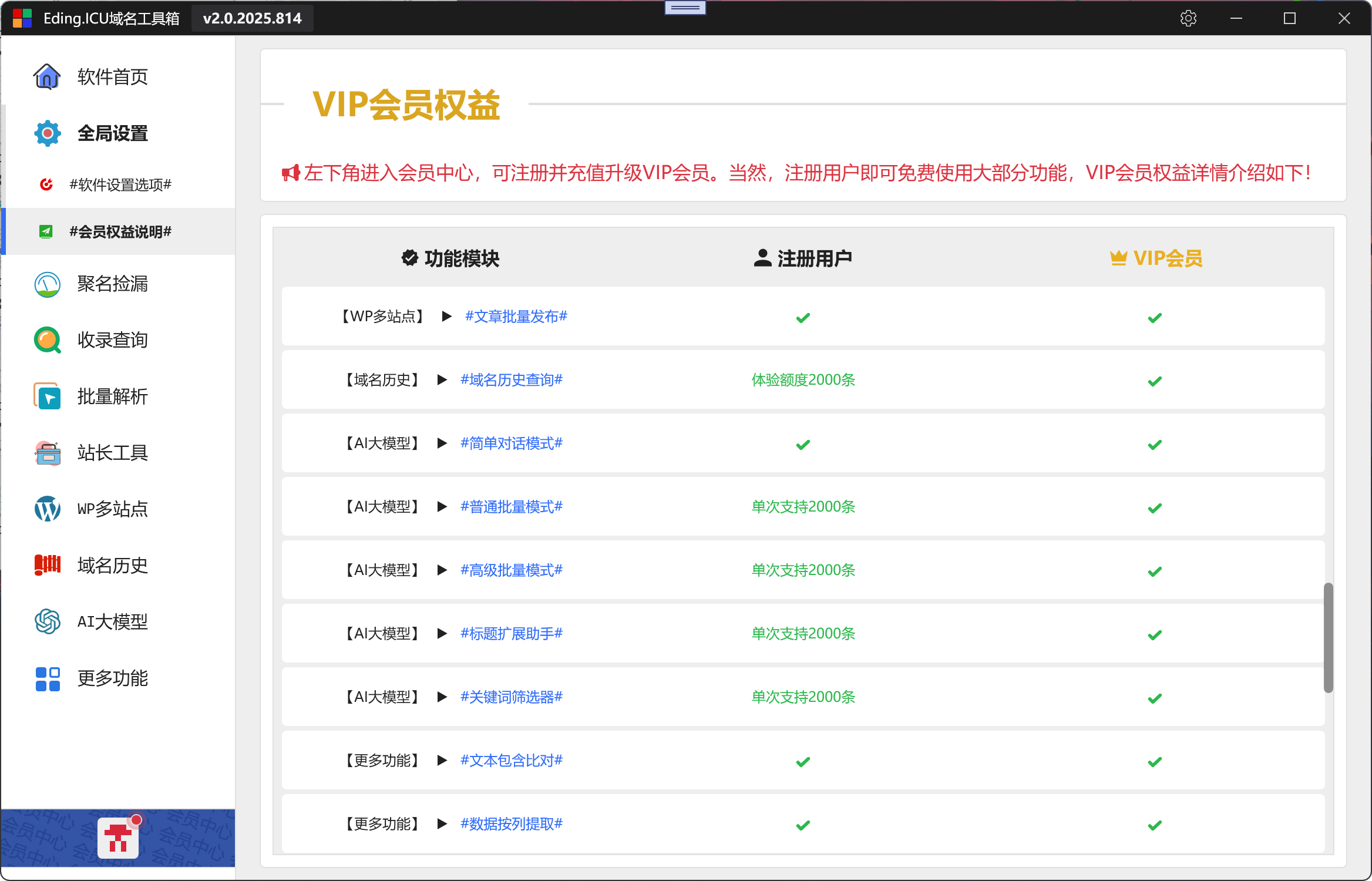Click 注册用户 checkmark in #文本包含比对# row
Screen dimensions: 1372x881
803,762
